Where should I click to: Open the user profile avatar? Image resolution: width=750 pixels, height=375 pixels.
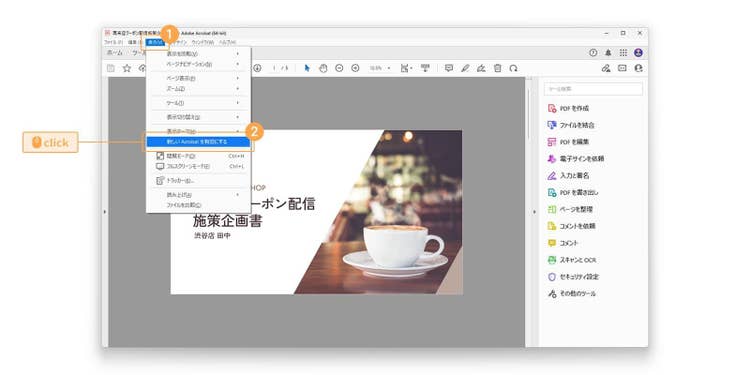(x=638, y=53)
